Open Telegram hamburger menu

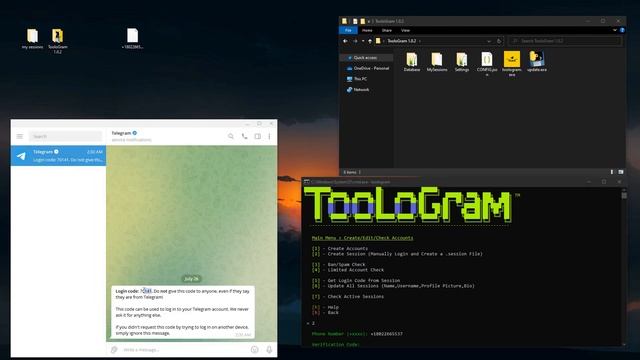click(x=20, y=136)
